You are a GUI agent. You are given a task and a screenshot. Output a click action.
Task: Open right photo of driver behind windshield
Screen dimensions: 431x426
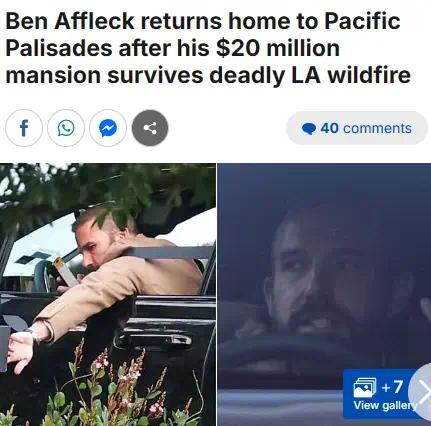coord(324,295)
